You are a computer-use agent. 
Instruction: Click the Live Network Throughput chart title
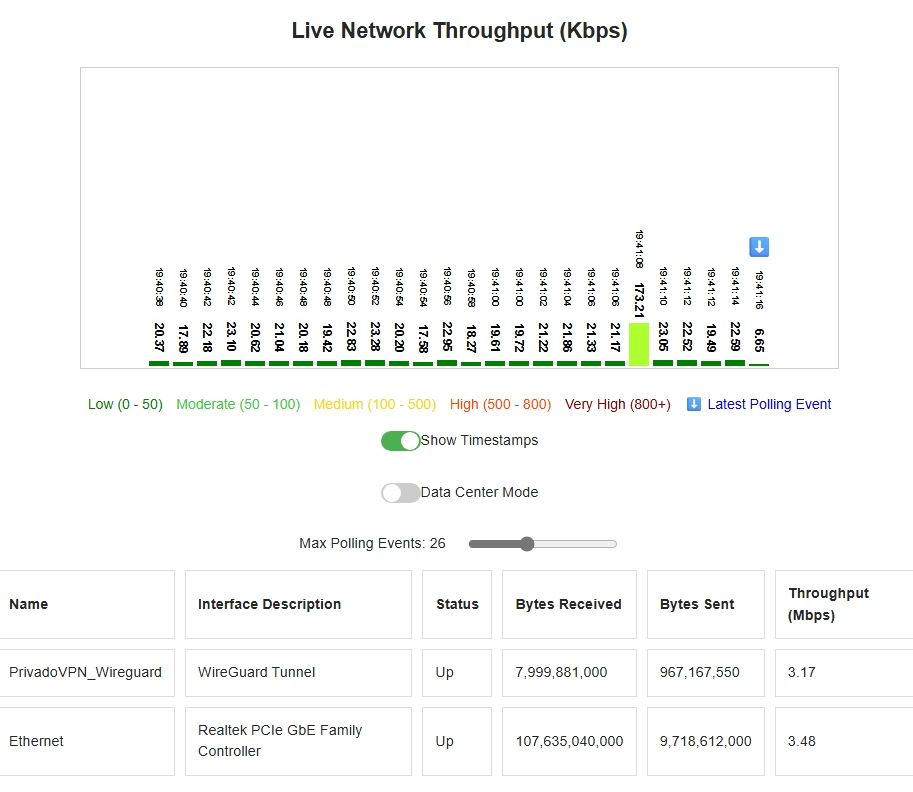tap(459, 31)
